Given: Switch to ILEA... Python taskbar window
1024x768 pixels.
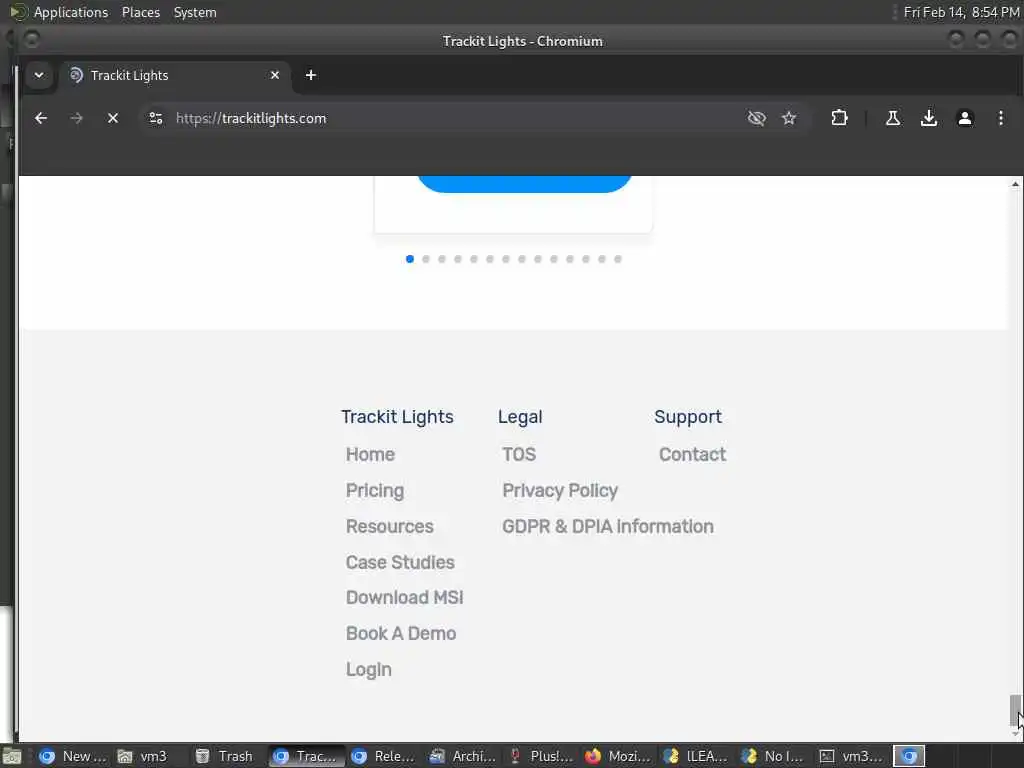Looking at the screenshot, I should [x=696, y=756].
